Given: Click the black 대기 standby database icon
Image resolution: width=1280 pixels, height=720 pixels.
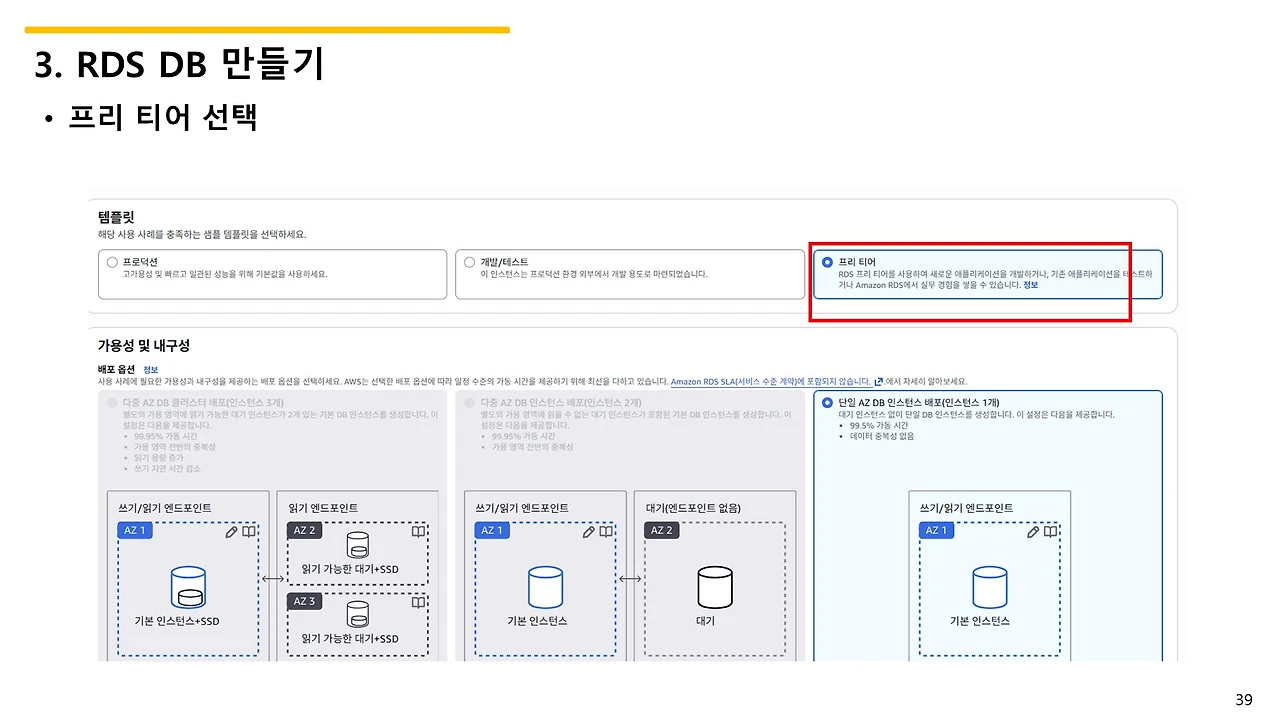Looking at the screenshot, I should (715, 588).
